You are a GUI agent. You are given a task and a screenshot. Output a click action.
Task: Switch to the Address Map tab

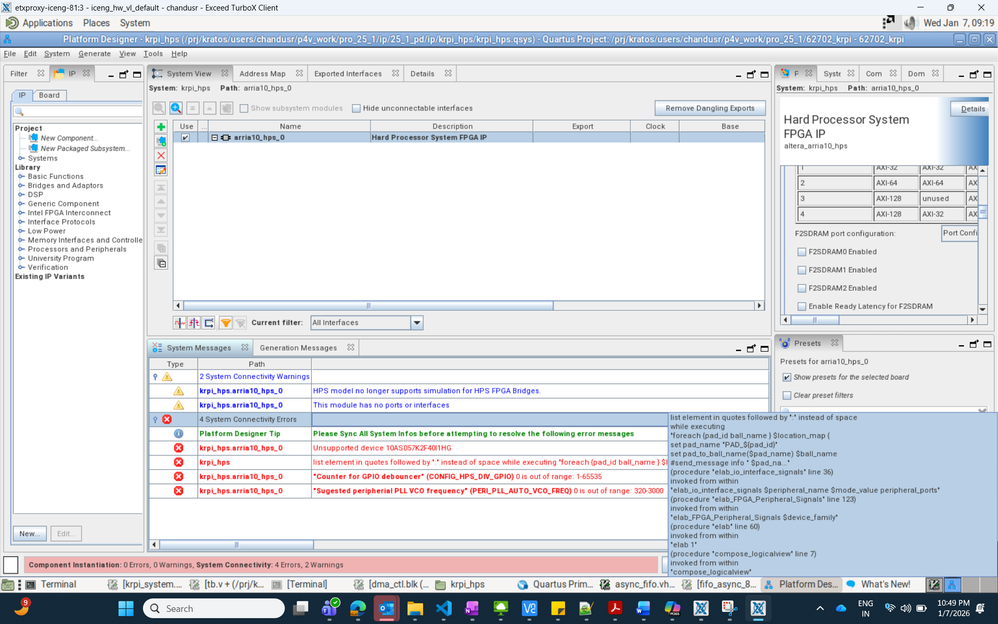pos(262,74)
